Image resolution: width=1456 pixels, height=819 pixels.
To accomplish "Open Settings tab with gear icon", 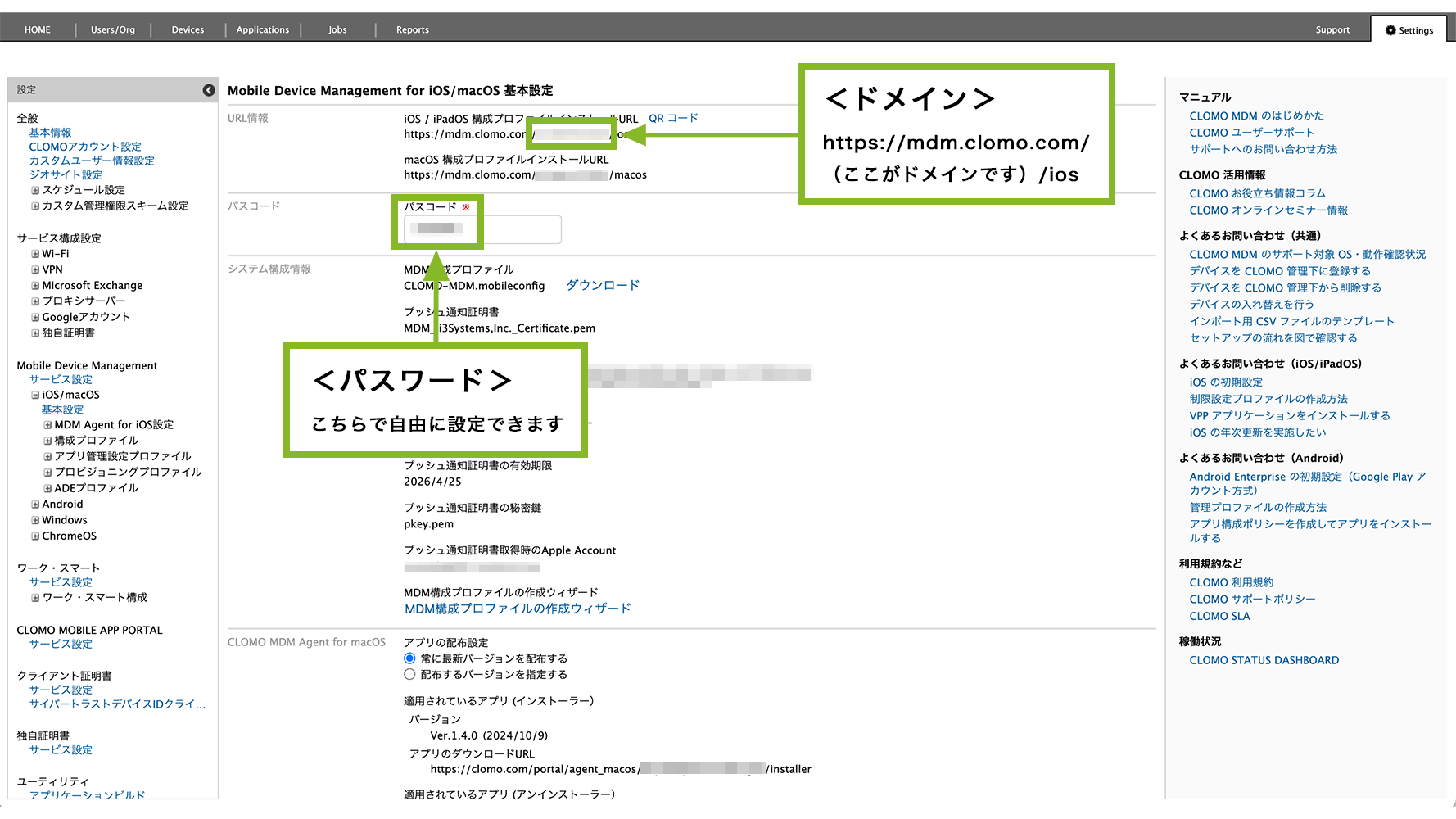I will click(1409, 30).
